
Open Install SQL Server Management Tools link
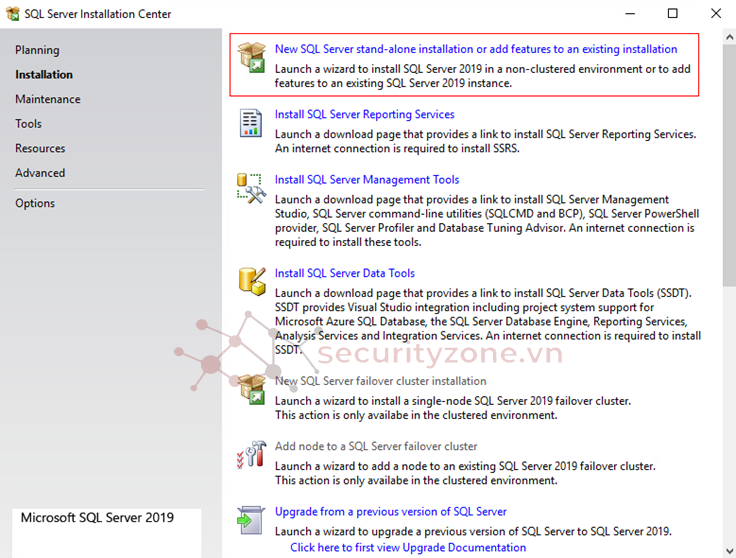[x=367, y=180]
